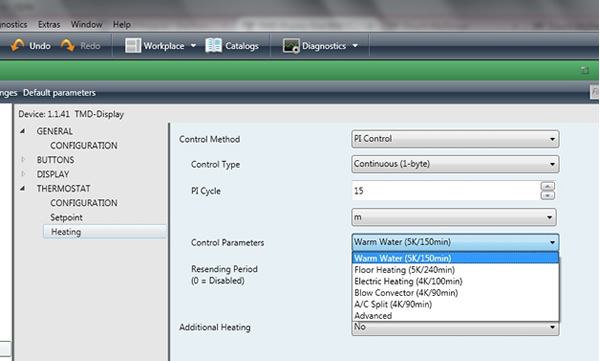Click the PI Cycle value field
600x361 pixels.
446,191
